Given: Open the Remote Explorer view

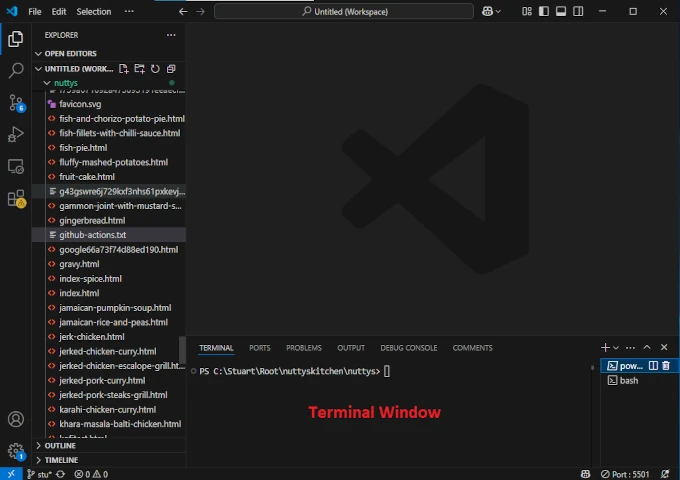Looking at the screenshot, I should pos(16,167).
